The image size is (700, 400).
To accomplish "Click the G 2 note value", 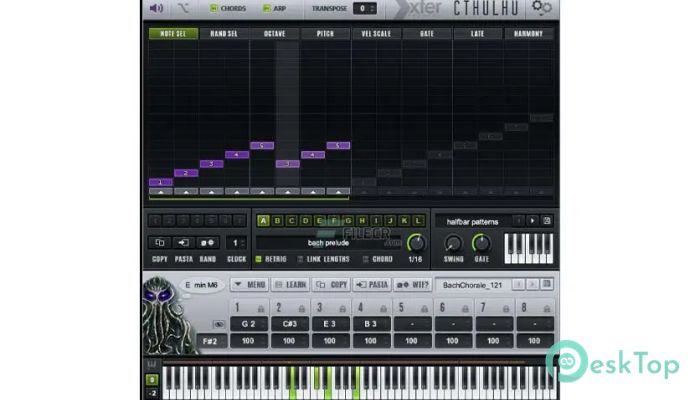I will pos(249,324).
